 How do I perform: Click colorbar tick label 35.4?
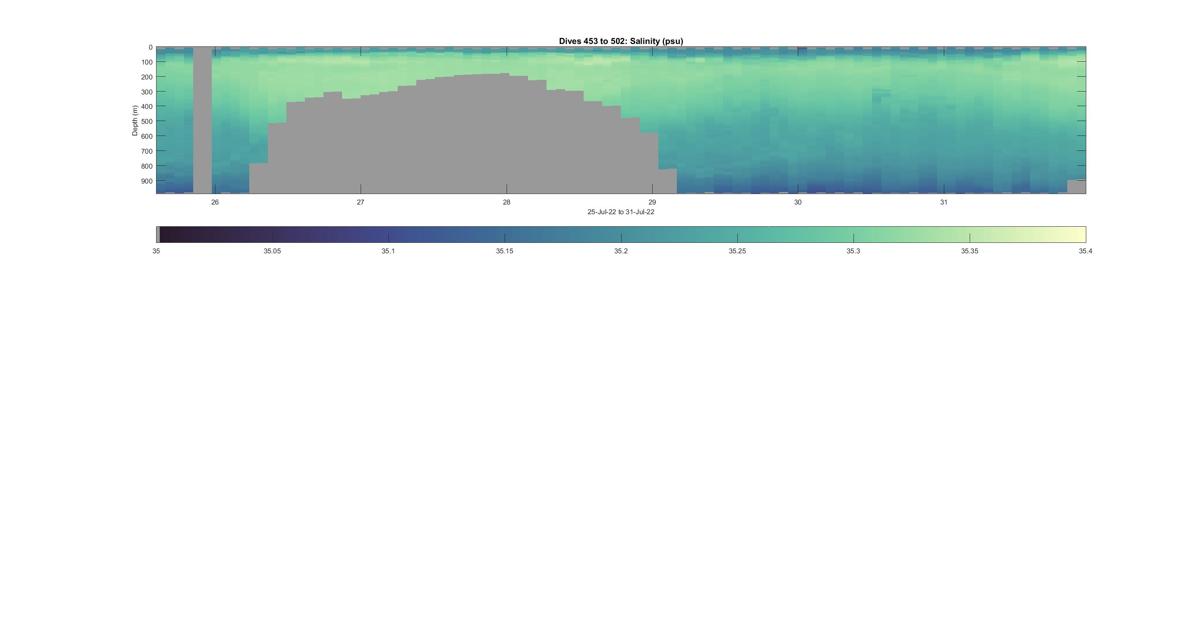pyautogui.click(x=1085, y=251)
